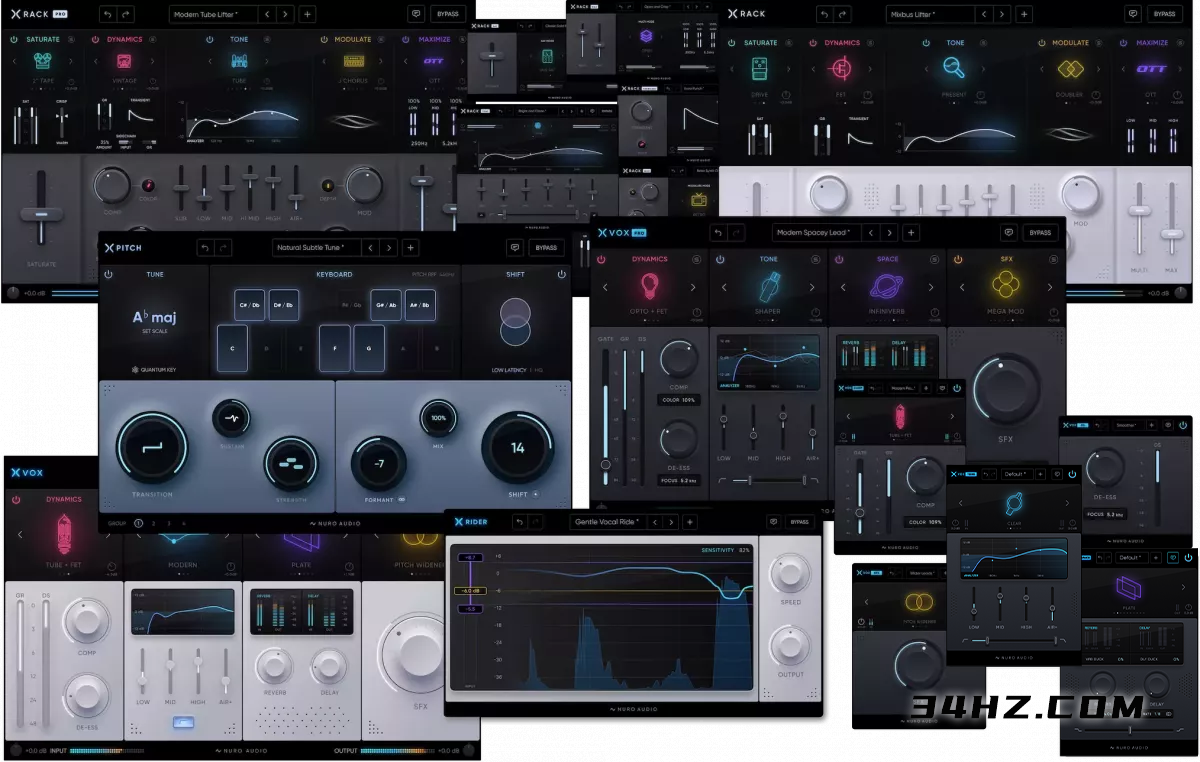Click the Opto + FET lightbulb icon in Xvox Pro
Image resolution: width=1200 pixels, height=762 pixels.
649,287
